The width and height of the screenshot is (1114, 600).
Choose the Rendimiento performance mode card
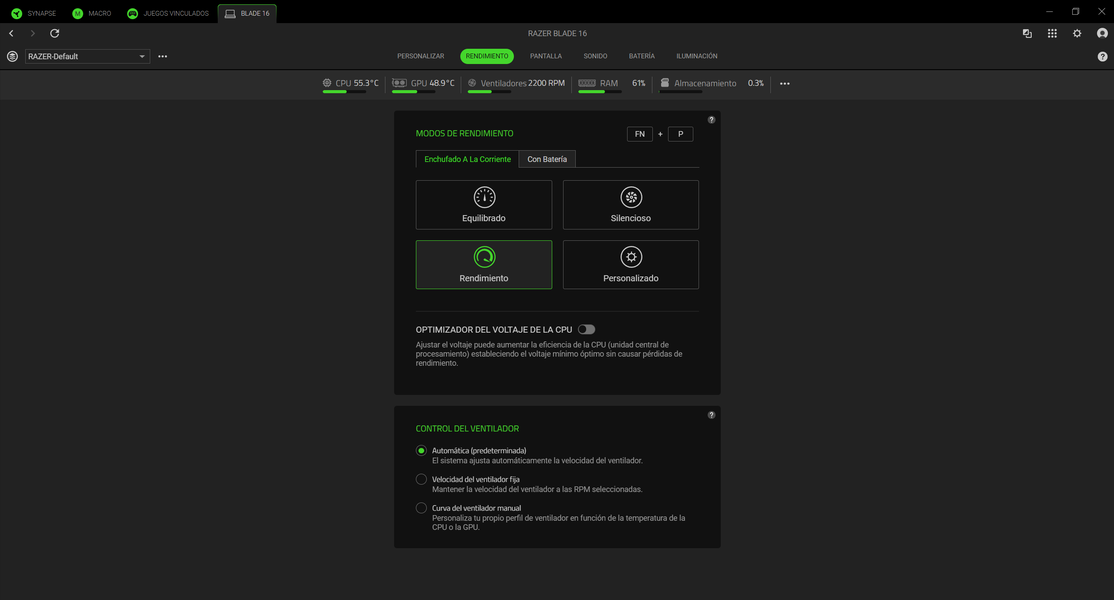484,265
